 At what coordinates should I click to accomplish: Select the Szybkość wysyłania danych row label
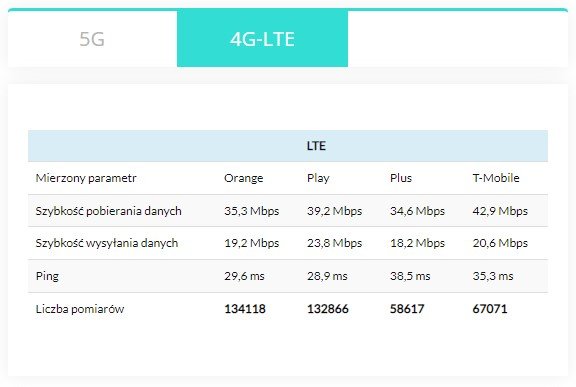pyautogui.click(x=107, y=243)
